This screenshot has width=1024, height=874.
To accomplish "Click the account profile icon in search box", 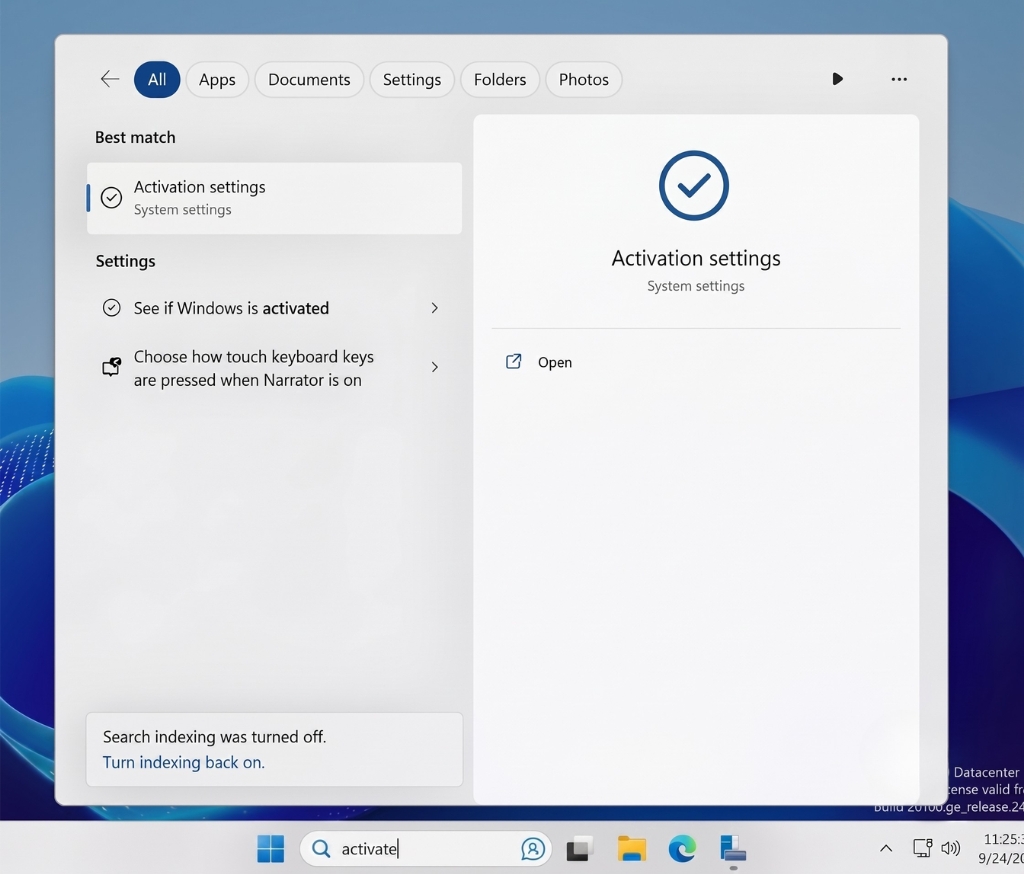I will click(533, 849).
